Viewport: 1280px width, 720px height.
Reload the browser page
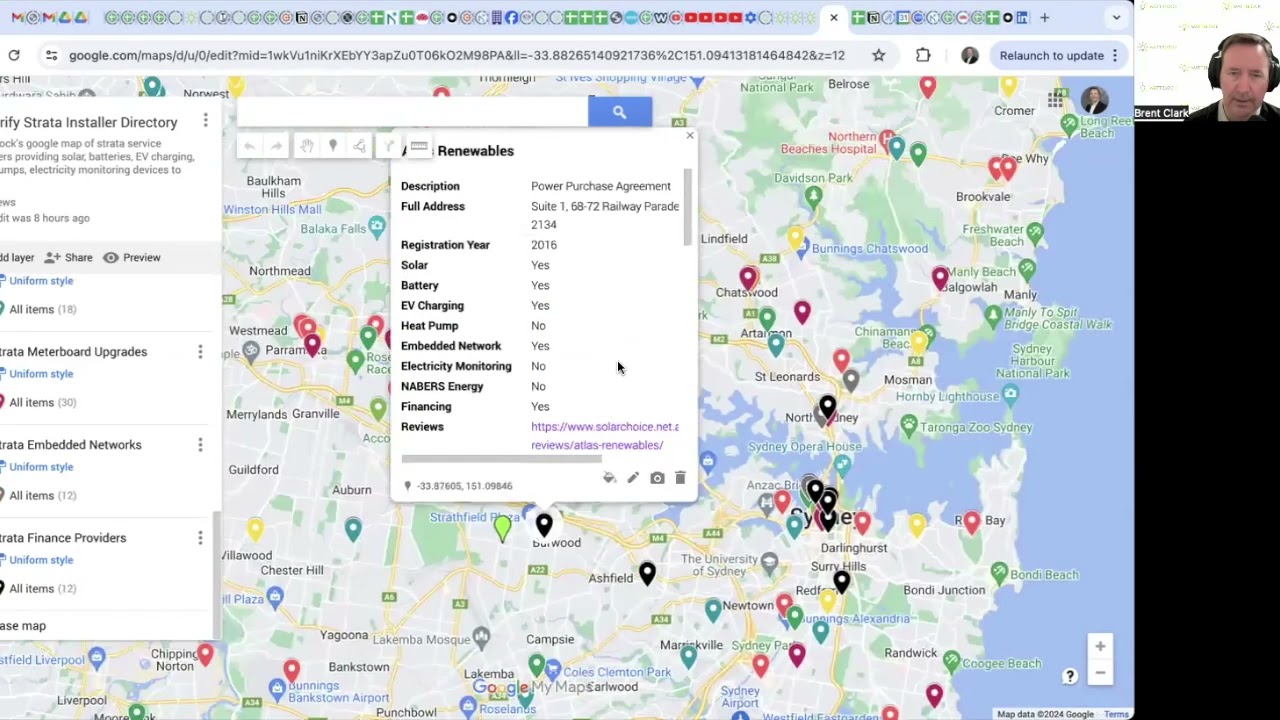[14, 55]
